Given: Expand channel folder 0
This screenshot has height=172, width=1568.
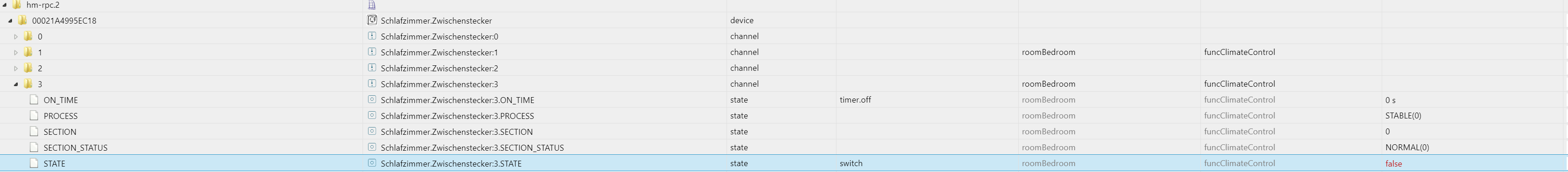Looking at the screenshot, I should [16, 36].
